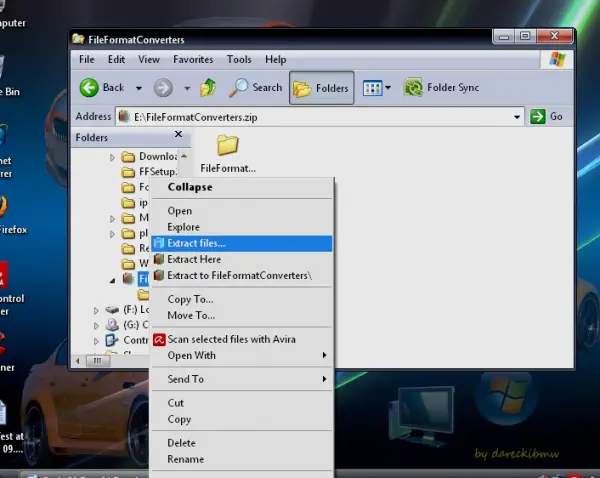Go up one folder level icon
Image resolution: width=600 pixels, height=478 pixels.
tap(208, 87)
